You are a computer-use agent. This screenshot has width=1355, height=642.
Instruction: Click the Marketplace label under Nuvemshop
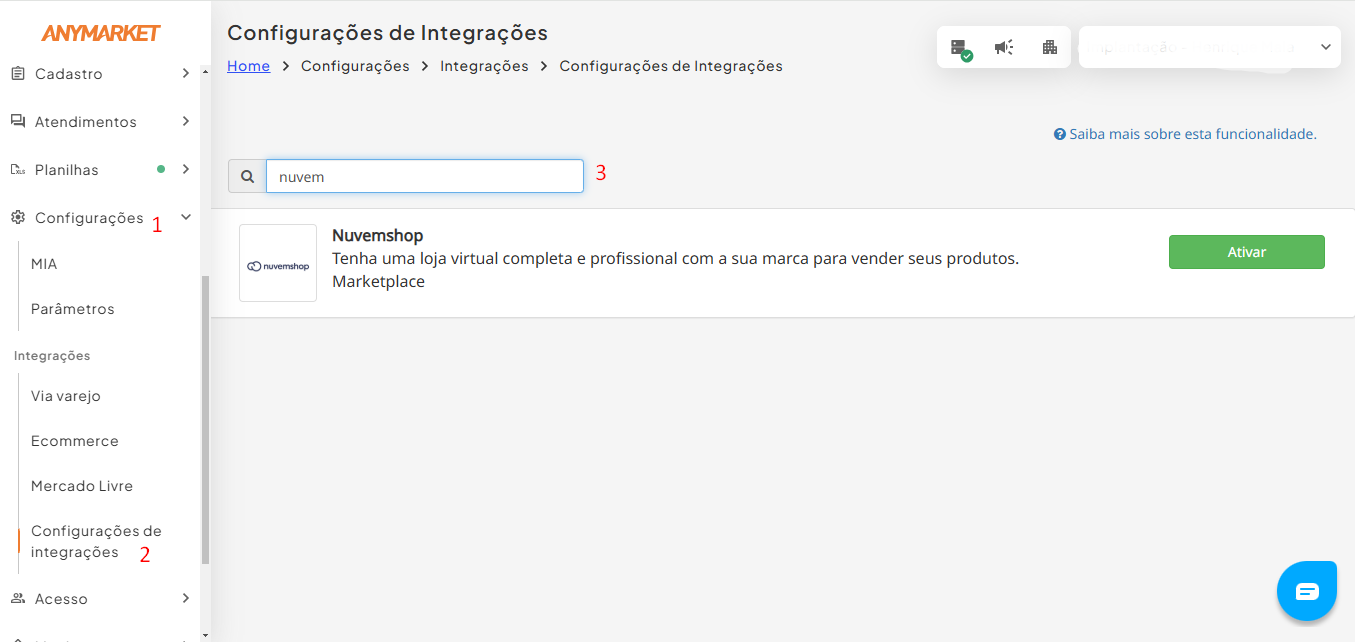pos(378,282)
